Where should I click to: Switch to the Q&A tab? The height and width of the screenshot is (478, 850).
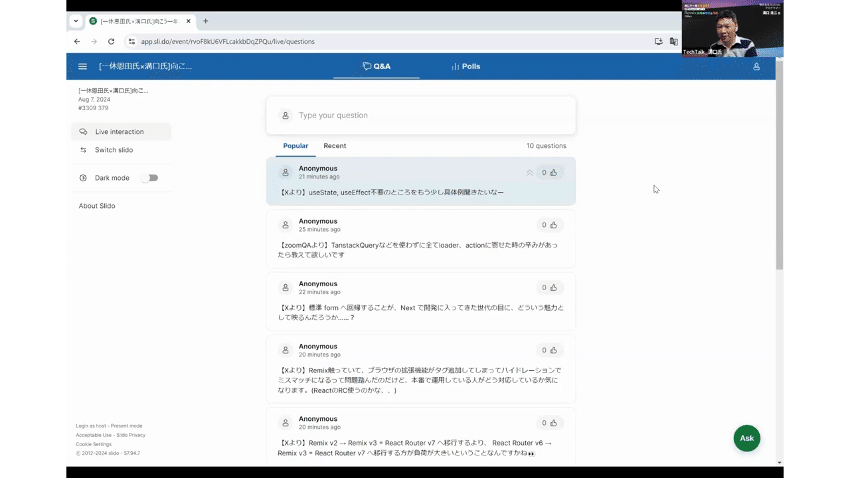376,66
